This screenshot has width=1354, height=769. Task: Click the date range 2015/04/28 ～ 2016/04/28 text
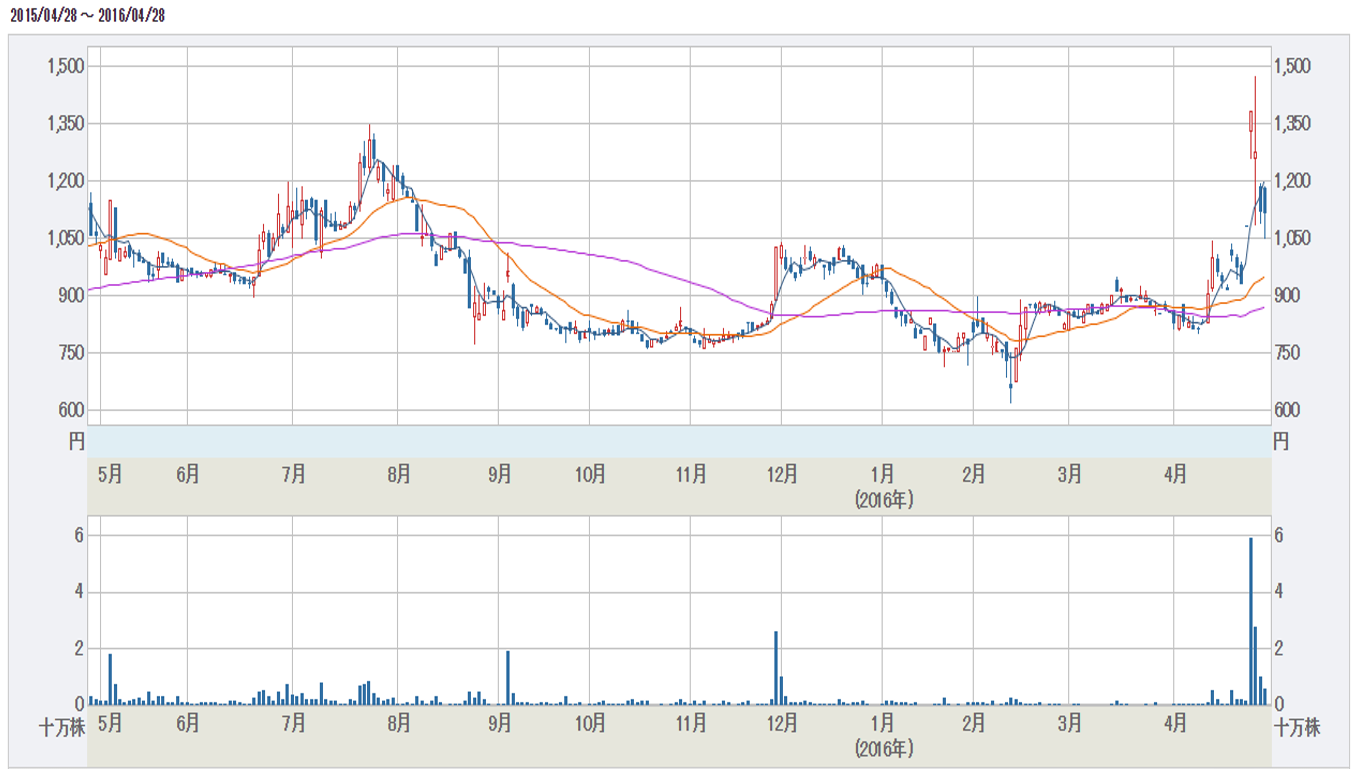[x=86, y=15]
